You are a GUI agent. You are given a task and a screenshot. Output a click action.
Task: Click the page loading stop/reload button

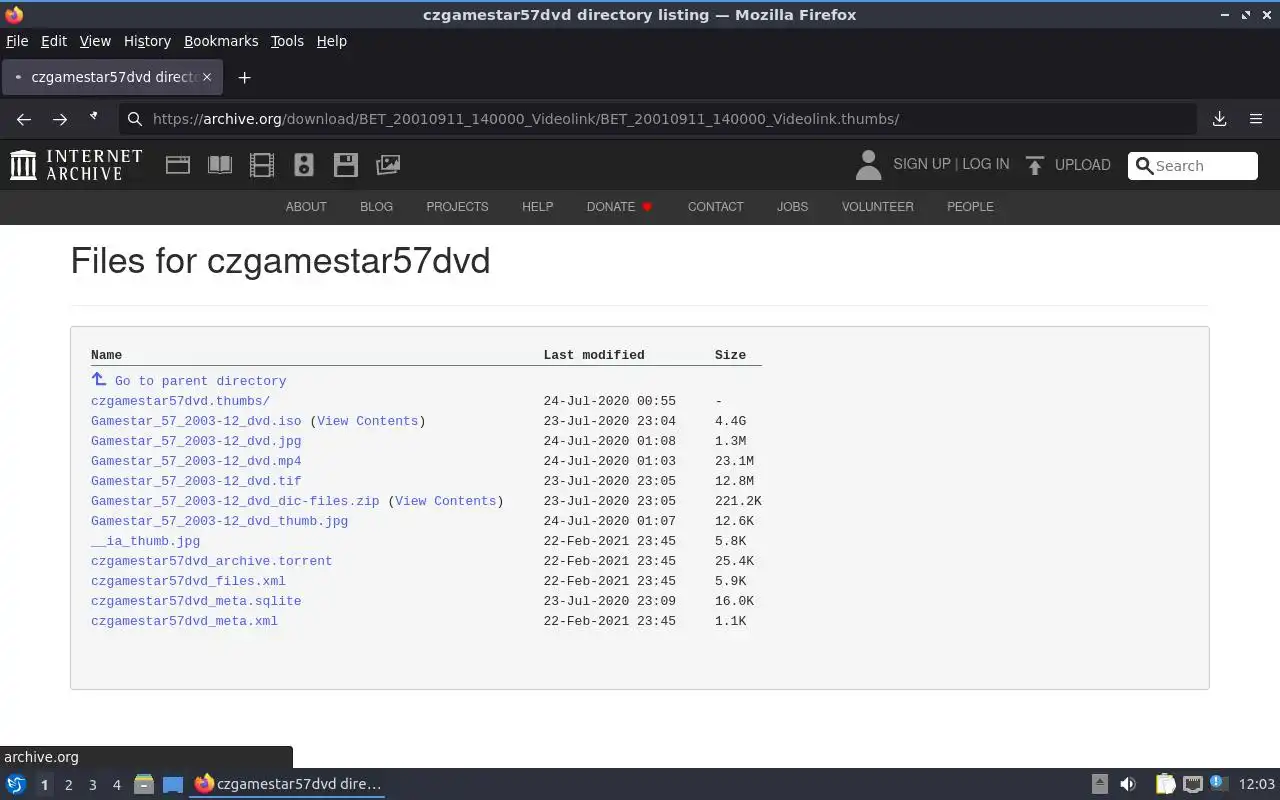point(94,117)
